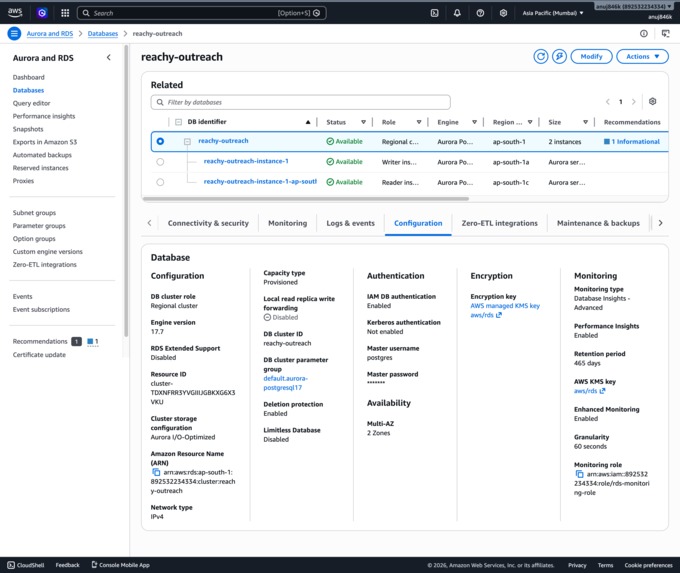Open aws/rds encryption key external link icon
Viewport: 680px width, 573px height.
click(x=499, y=315)
